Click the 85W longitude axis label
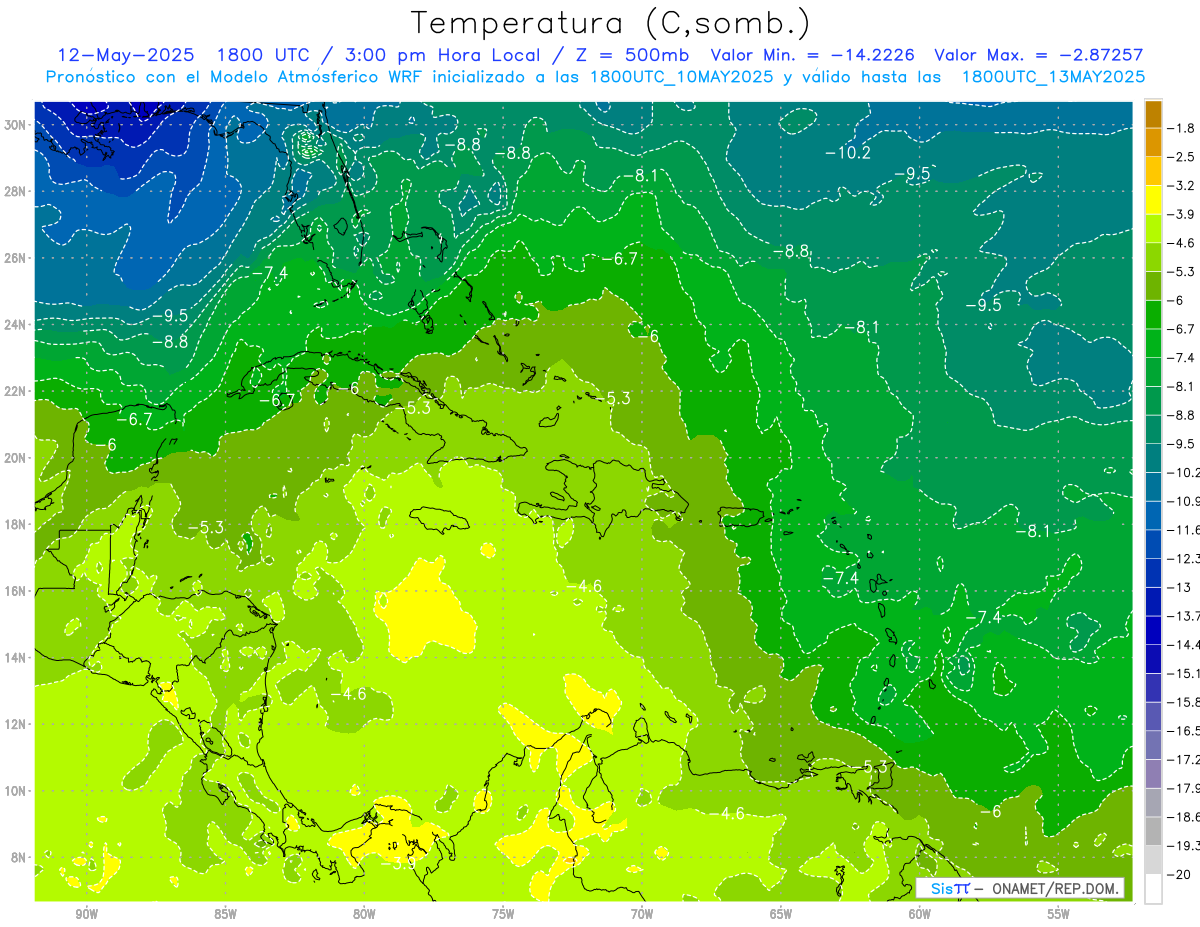Screen dimensions: 1200x927 click(225, 914)
